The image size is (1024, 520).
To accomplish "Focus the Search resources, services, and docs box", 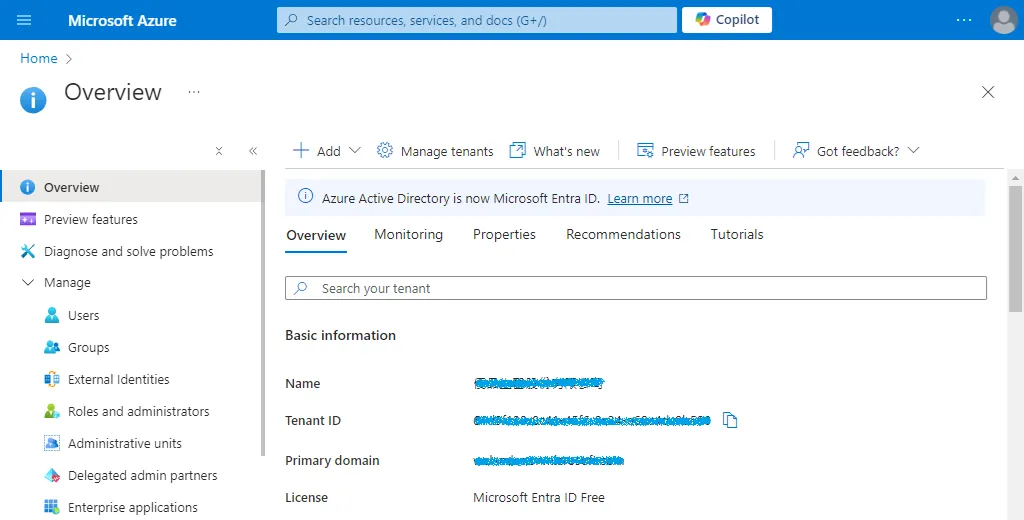I will click(477, 20).
